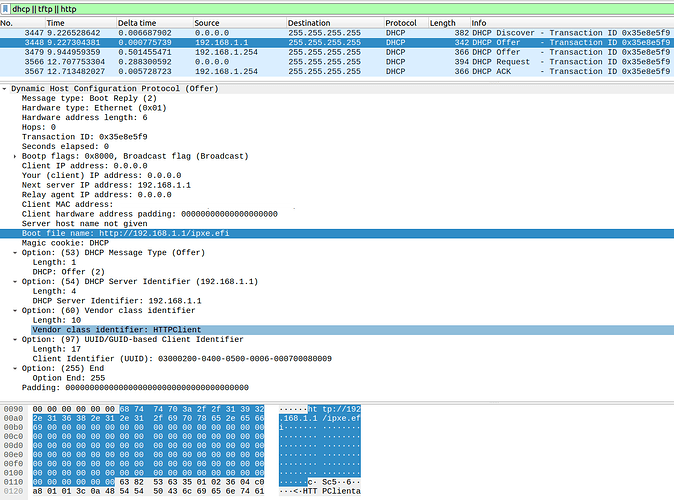This screenshot has width=674, height=500.
Task: Select 'Client Identifier (UUID)' line
Action: point(182,359)
